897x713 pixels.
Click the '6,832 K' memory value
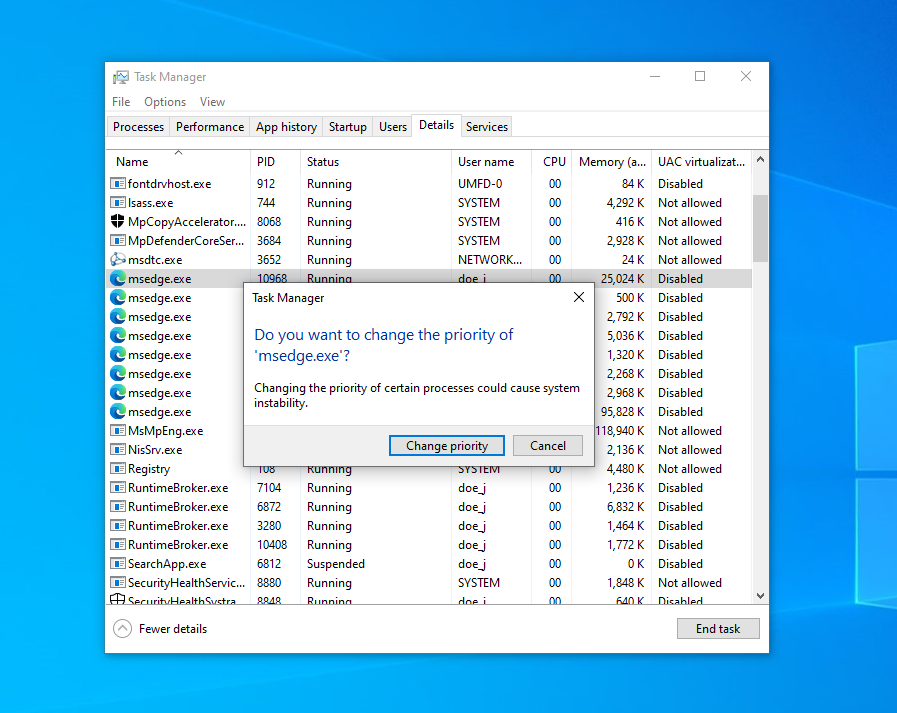tap(625, 507)
